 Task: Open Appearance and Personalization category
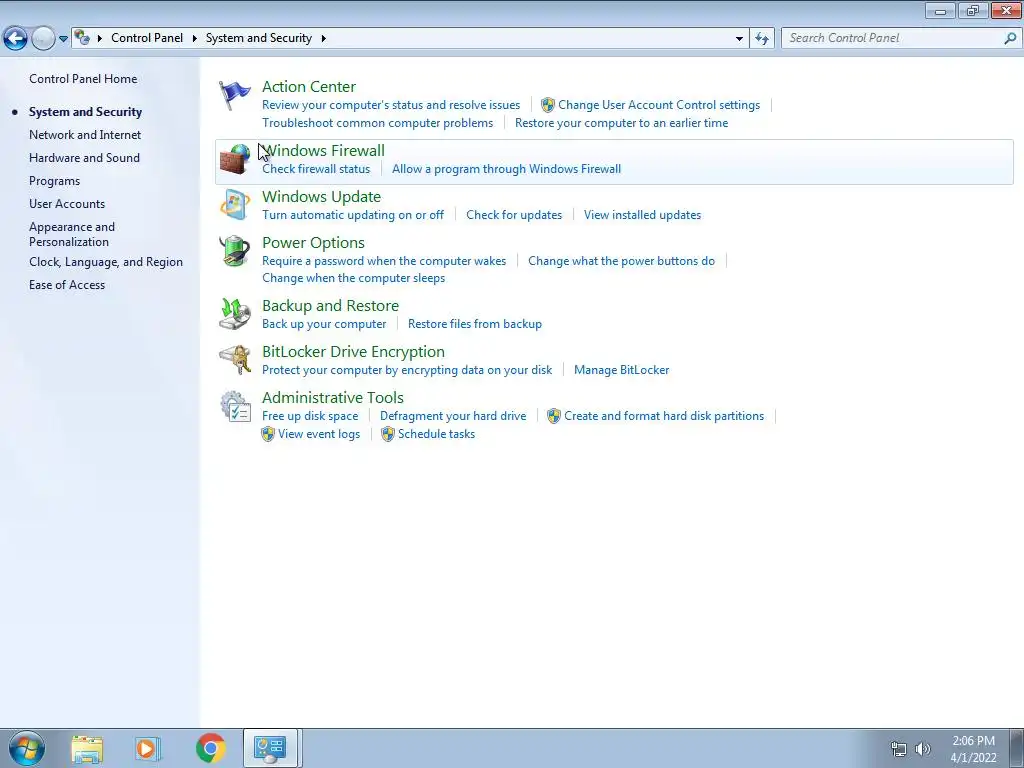coord(72,234)
